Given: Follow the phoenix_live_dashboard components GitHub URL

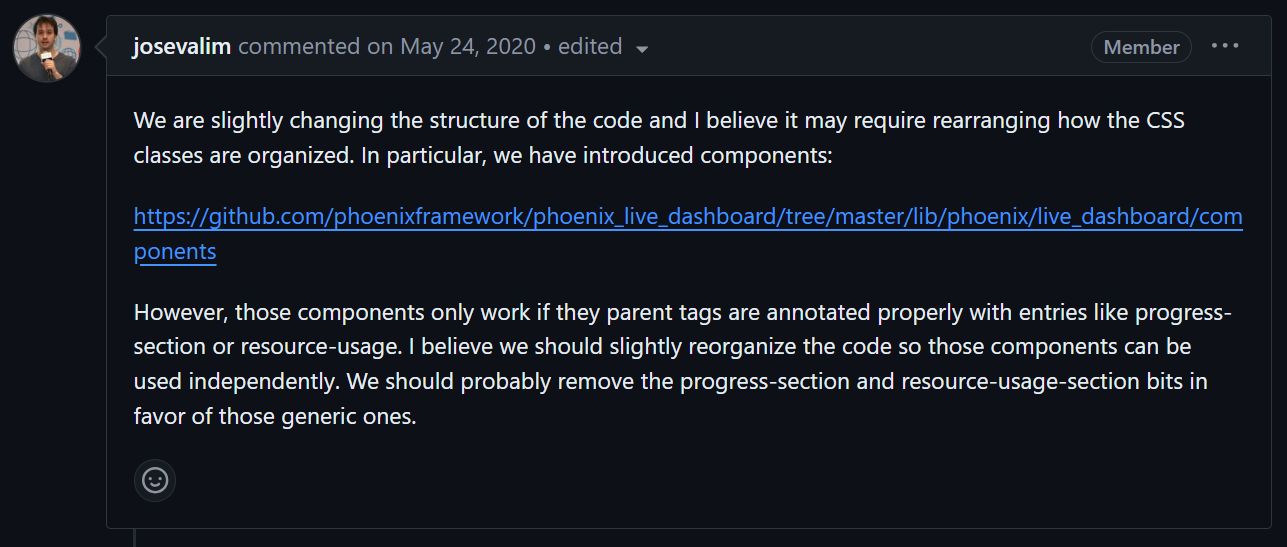Looking at the screenshot, I should 688,217.
